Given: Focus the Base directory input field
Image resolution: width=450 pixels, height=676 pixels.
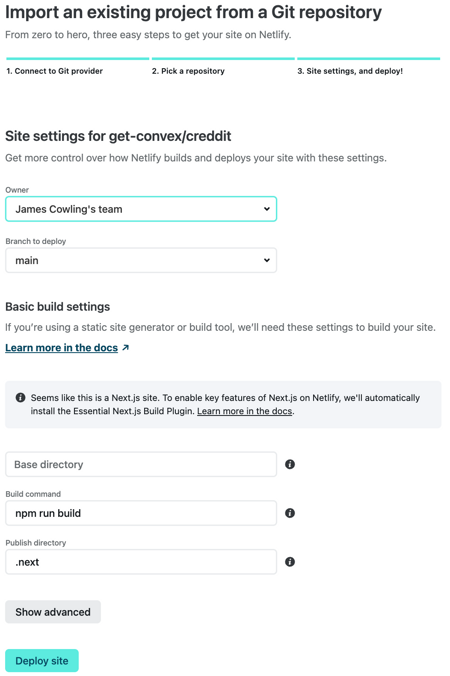Looking at the screenshot, I should 141,464.
